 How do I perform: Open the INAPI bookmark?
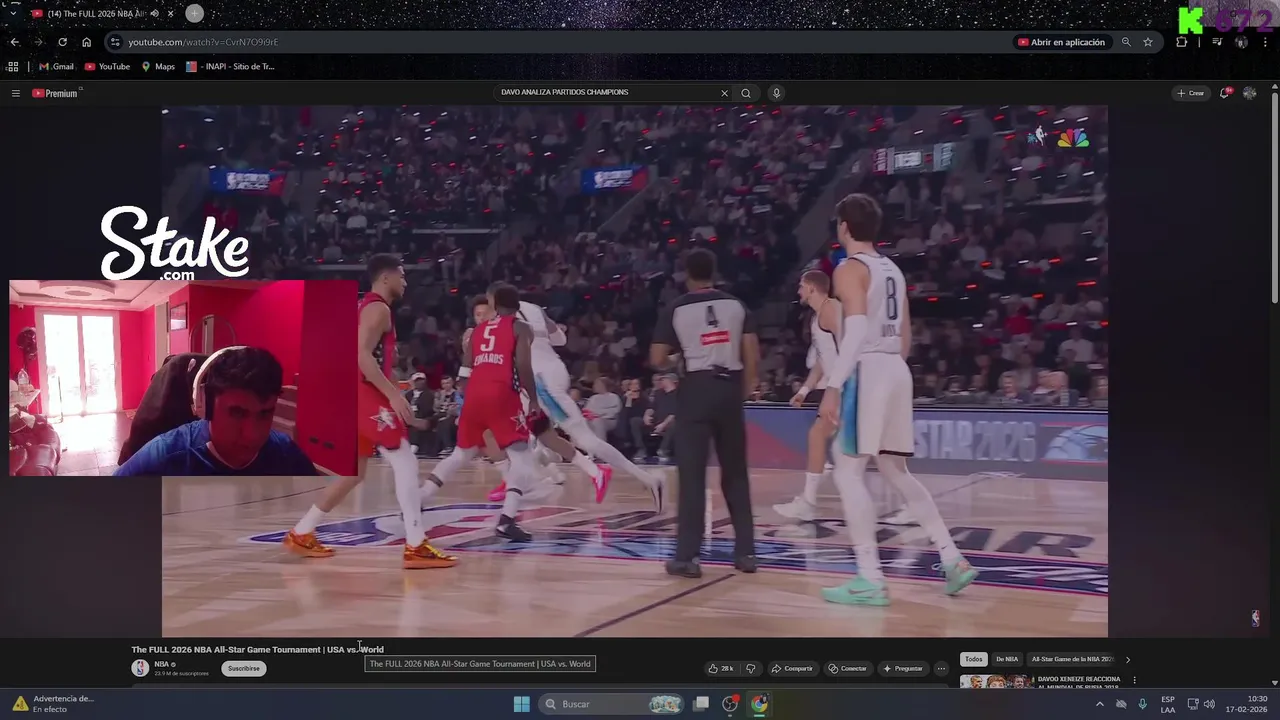coord(230,66)
